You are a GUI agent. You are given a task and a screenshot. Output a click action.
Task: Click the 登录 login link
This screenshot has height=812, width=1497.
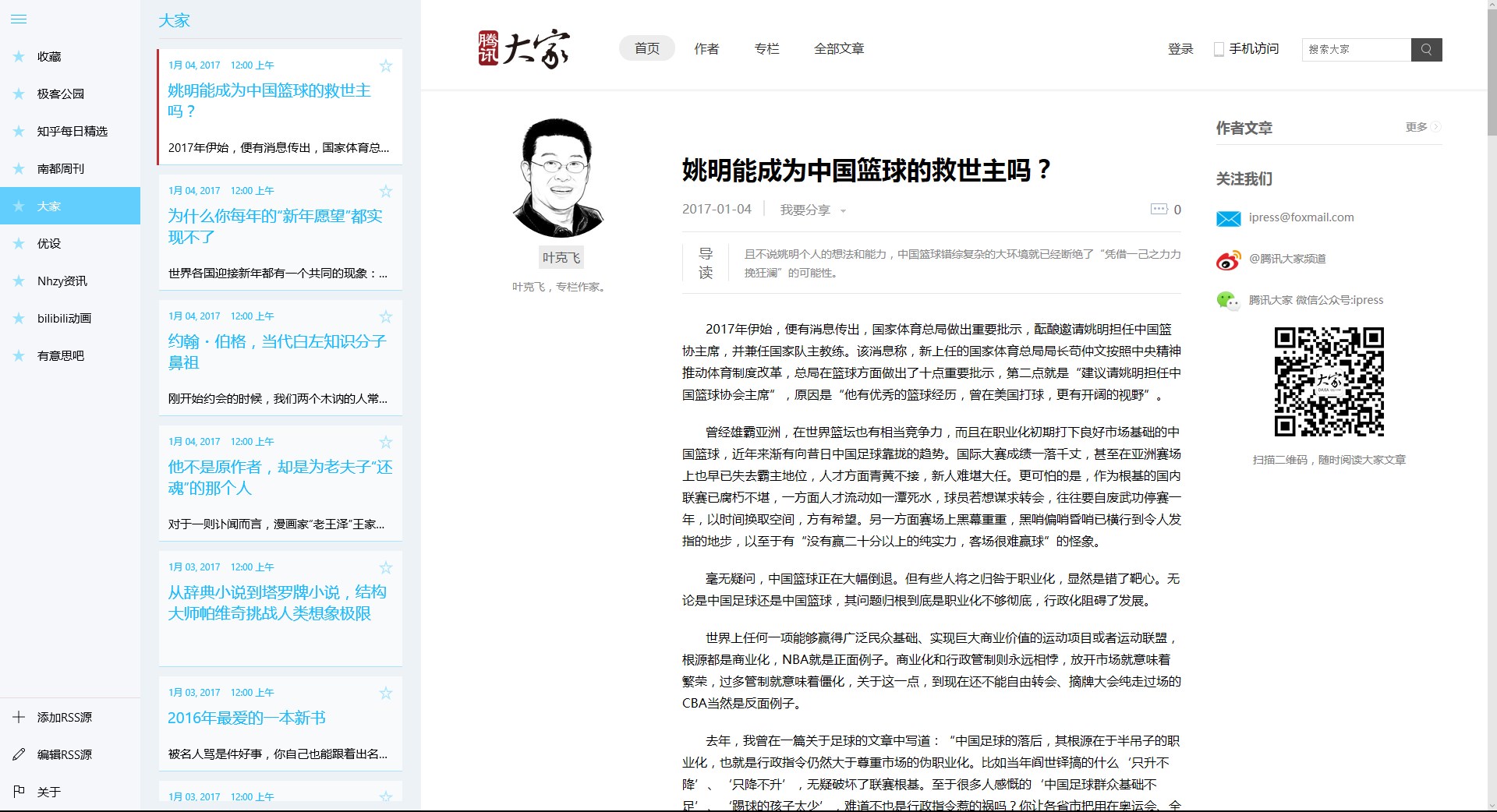pyautogui.click(x=1180, y=49)
